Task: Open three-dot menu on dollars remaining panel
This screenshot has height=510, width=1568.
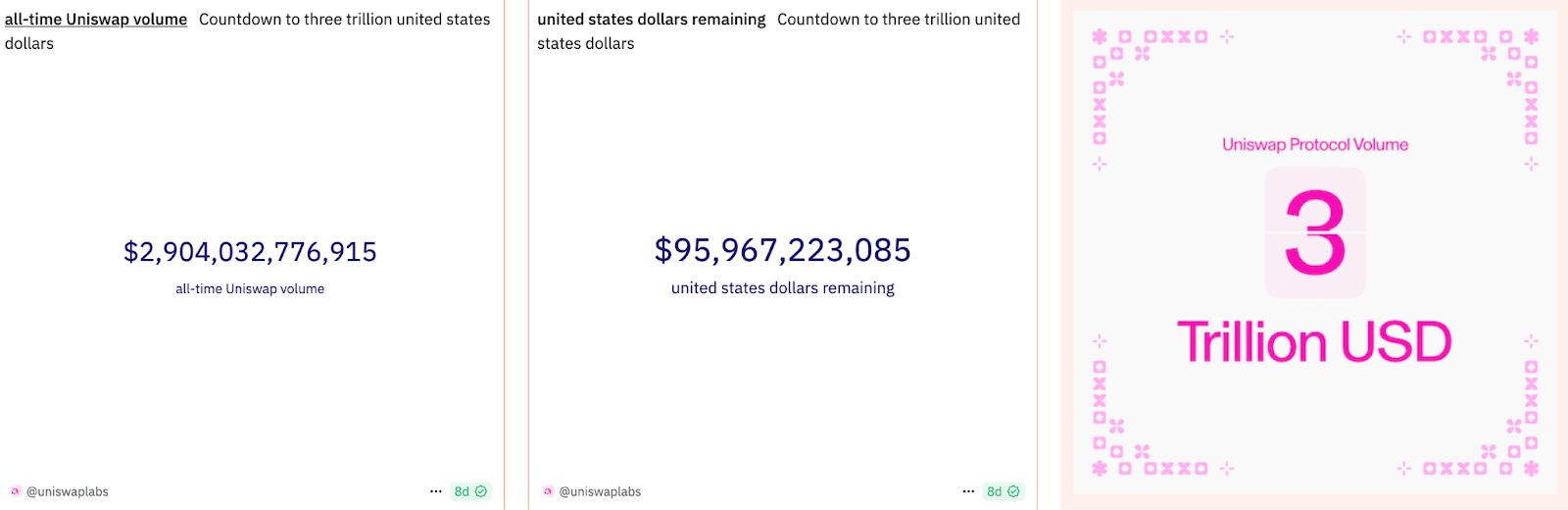Action: point(968,491)
